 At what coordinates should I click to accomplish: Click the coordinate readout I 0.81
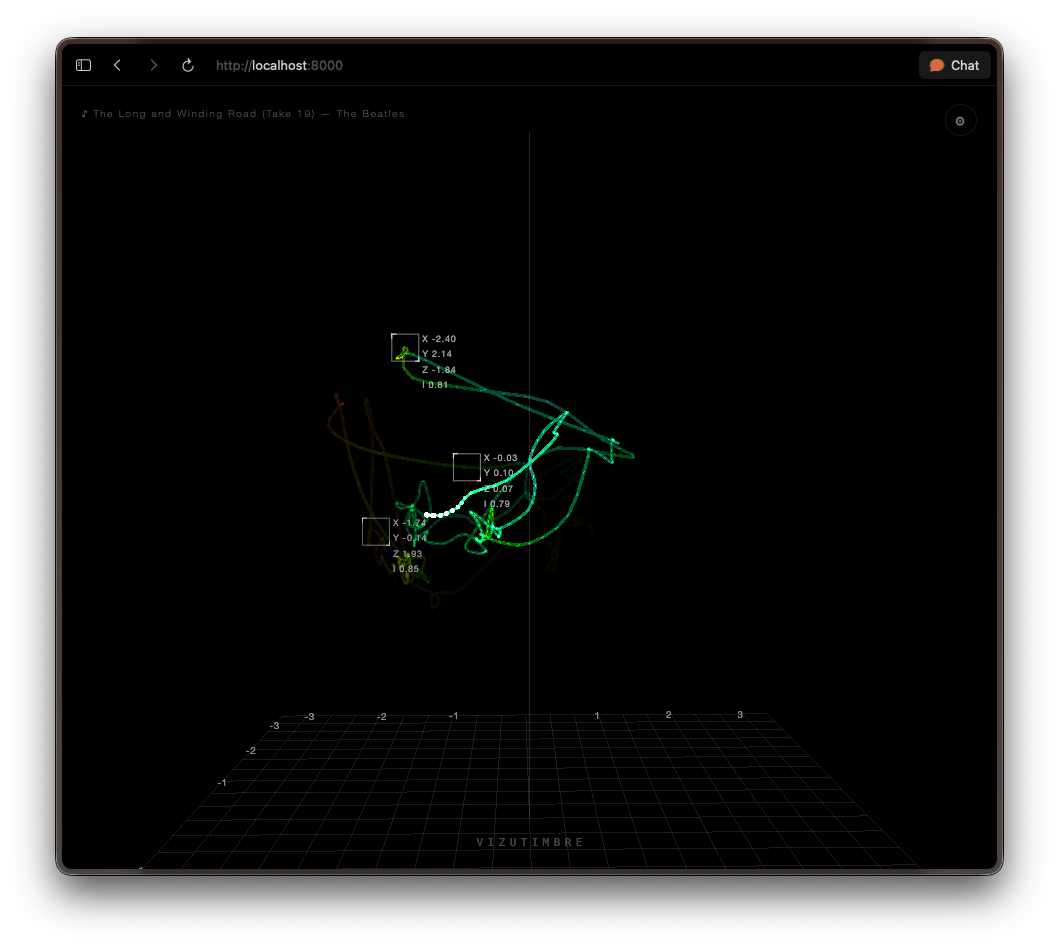click(x=435, y=385)
